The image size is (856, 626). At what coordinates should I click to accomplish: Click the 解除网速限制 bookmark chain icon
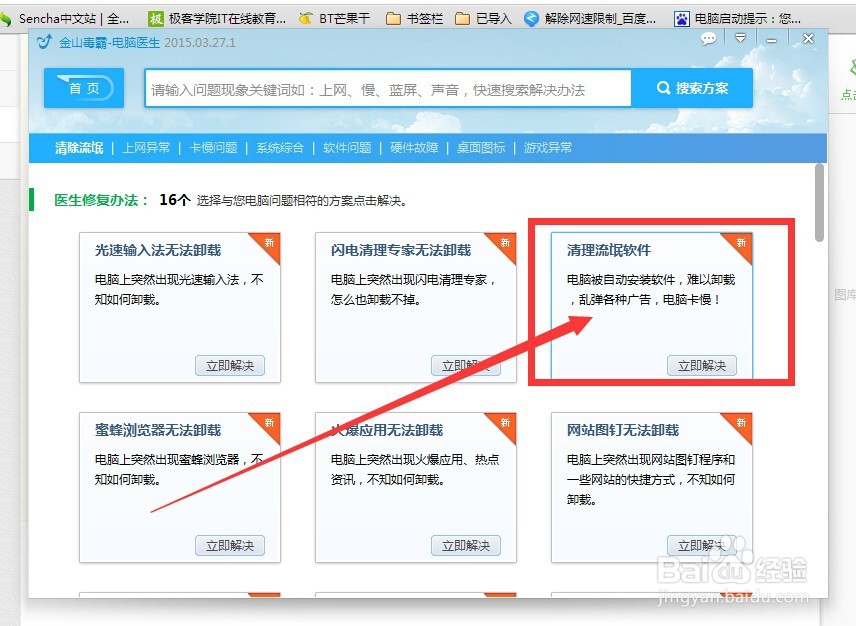coord(530,17)
